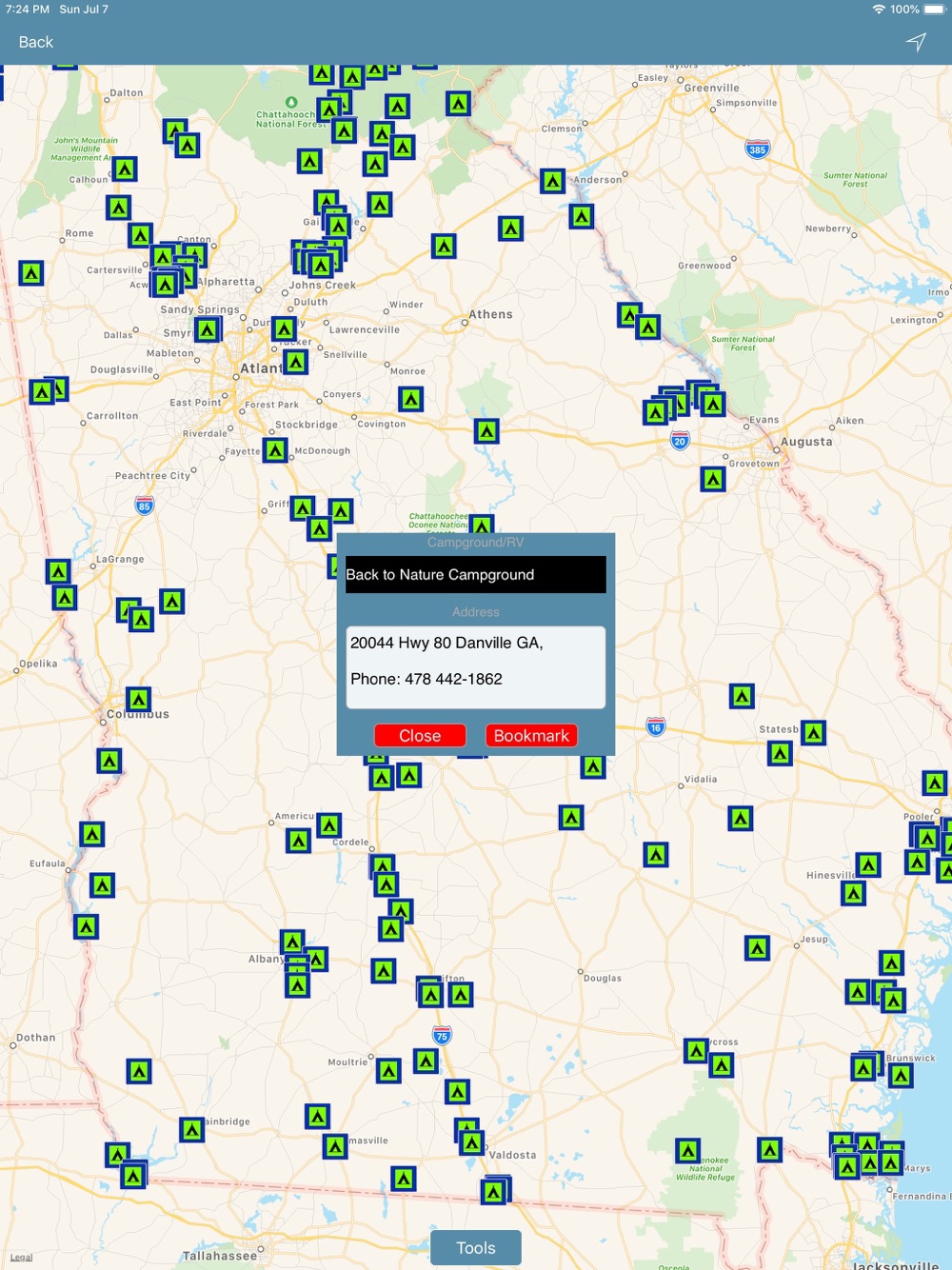
Task: Tap the address and phone text box
Action: [476, 667]
